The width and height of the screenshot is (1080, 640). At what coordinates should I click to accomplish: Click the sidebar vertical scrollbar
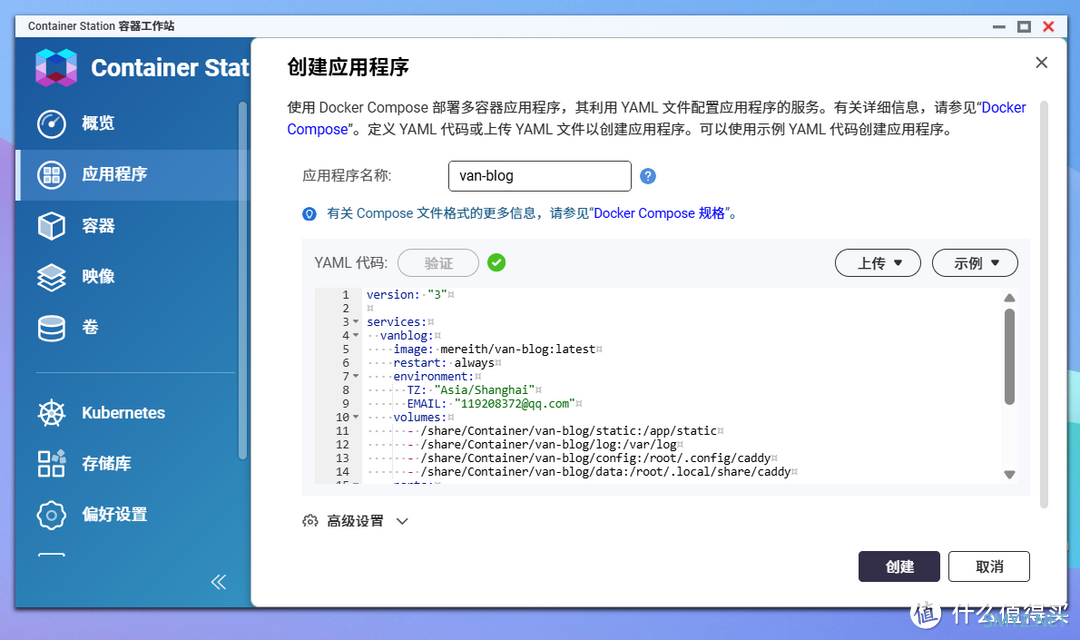(242, 280)
